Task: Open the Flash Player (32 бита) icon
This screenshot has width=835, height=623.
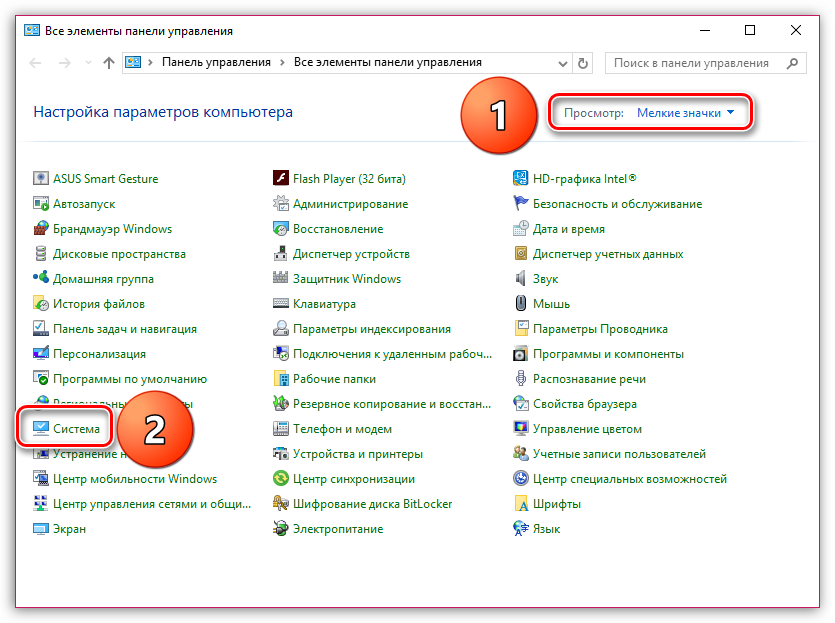Action: 281,179
